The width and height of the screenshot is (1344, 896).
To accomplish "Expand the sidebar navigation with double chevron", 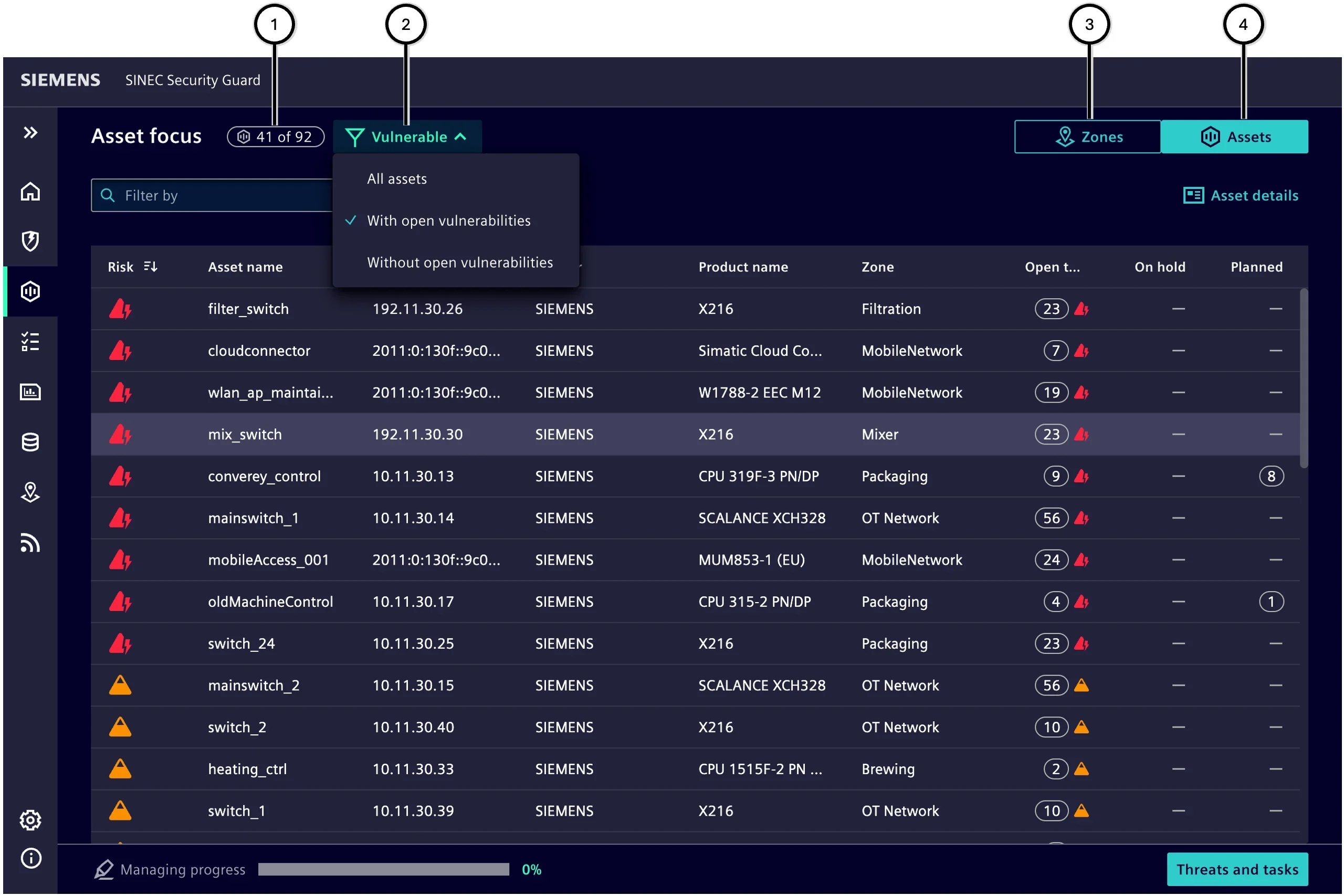I will [x=30, y=133].
